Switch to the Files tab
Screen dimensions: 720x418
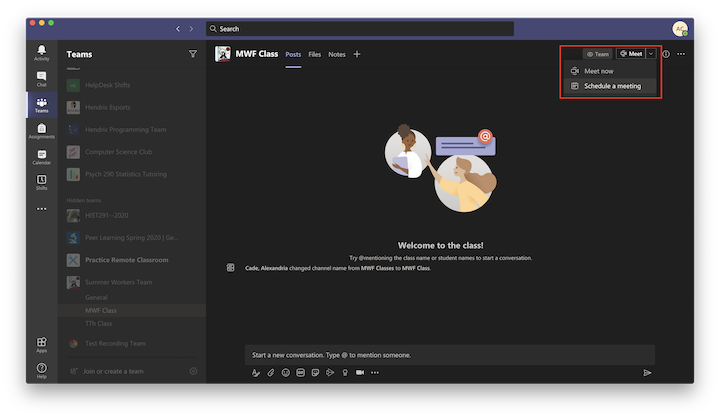(x=315, y=54)
